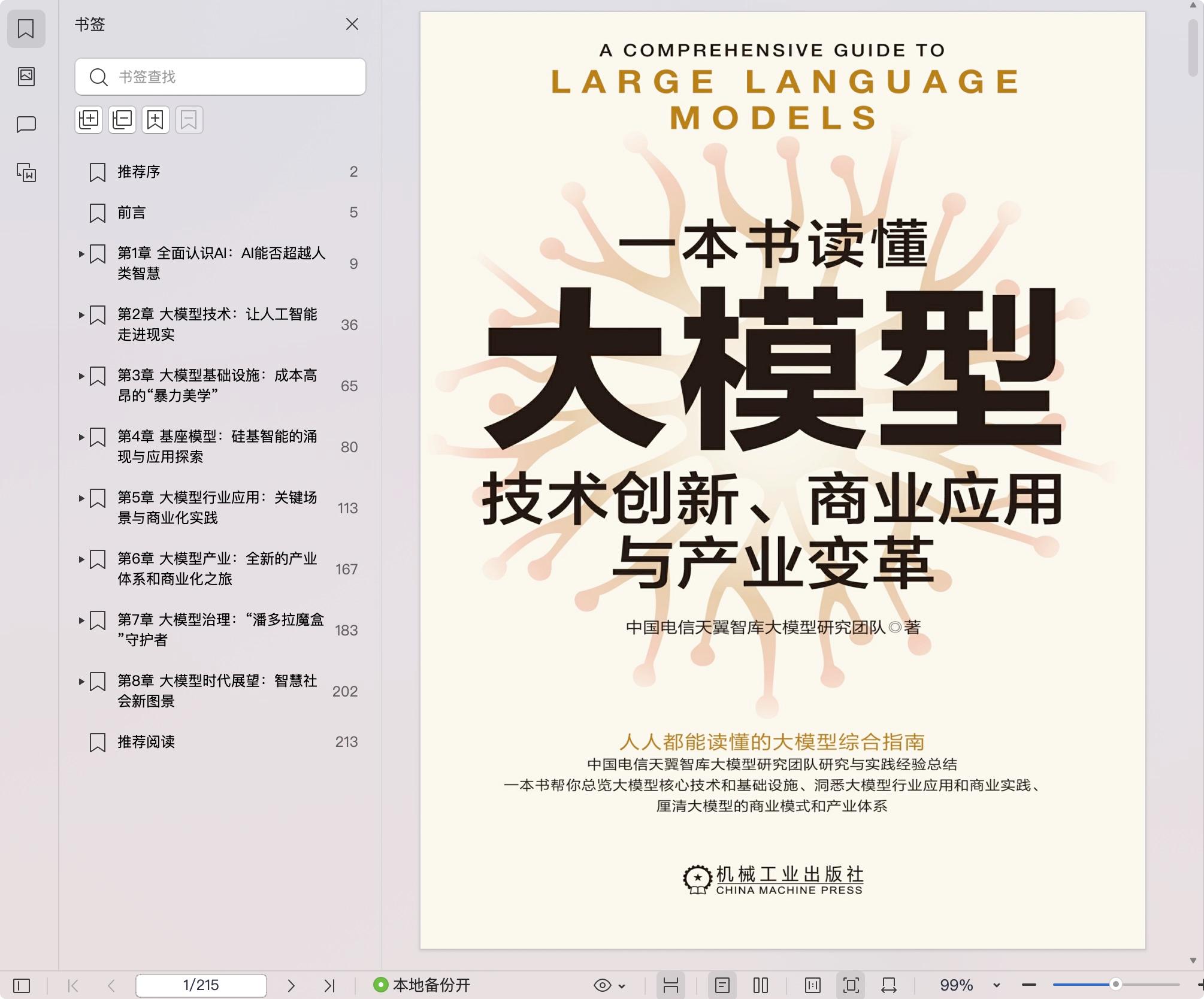Close the 书签 panel
Screen dimensions: 1204x999
[x=352, y=24]
